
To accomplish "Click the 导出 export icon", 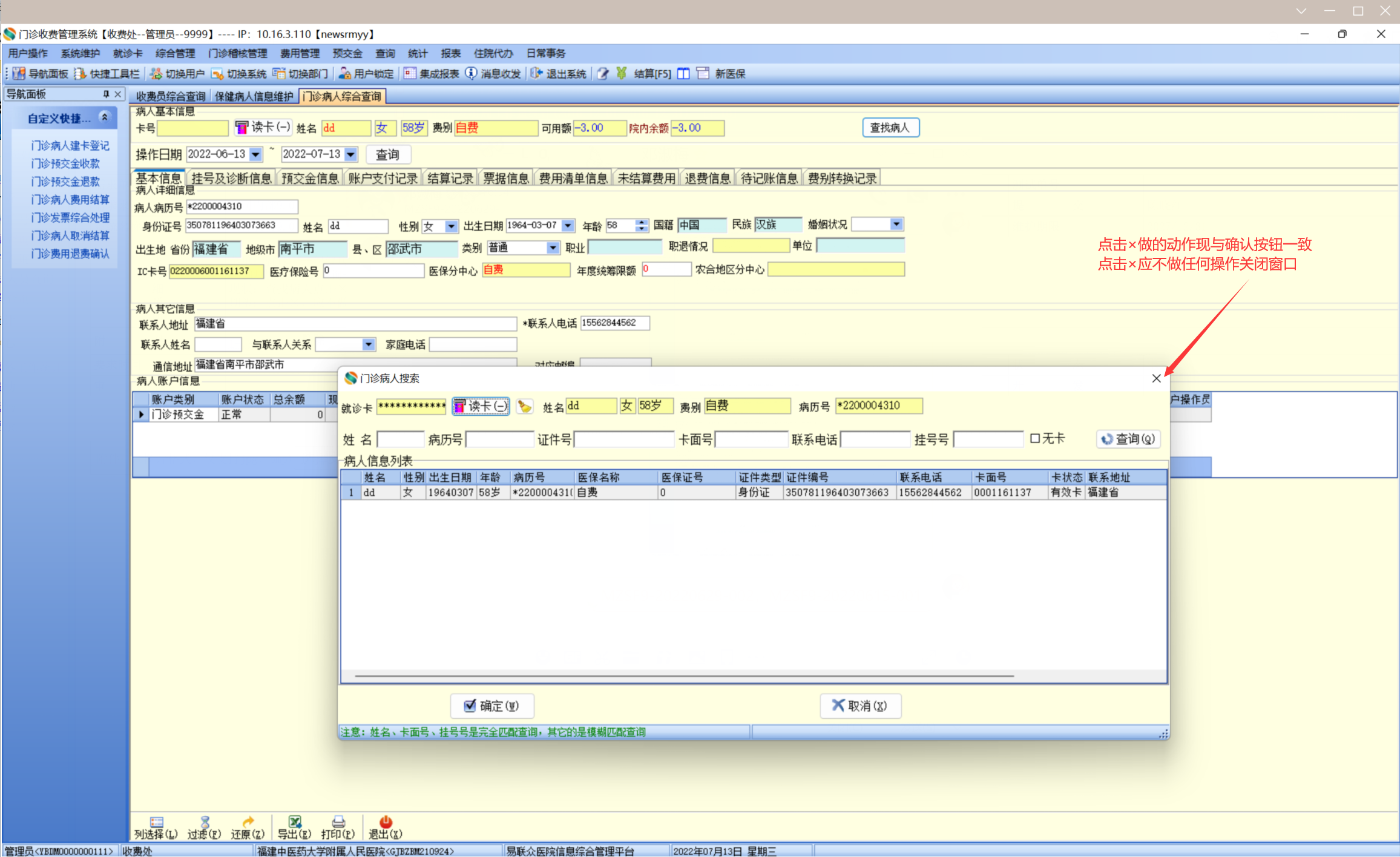I will pyautogui.click(x=295, y=822).
